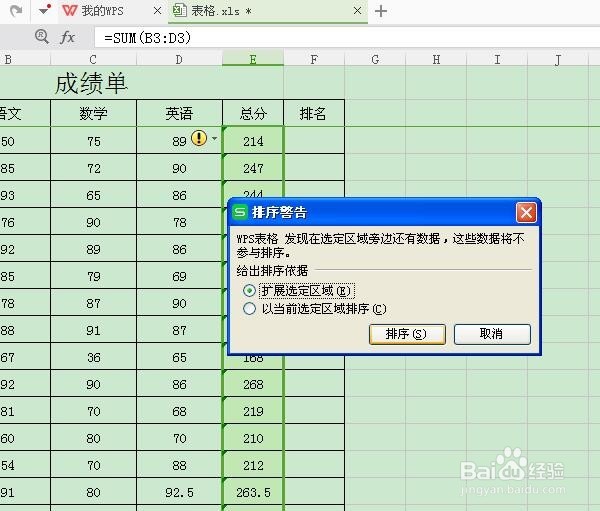
Task: Click the magnifier zoom icon beside fx
Action: 42,37
